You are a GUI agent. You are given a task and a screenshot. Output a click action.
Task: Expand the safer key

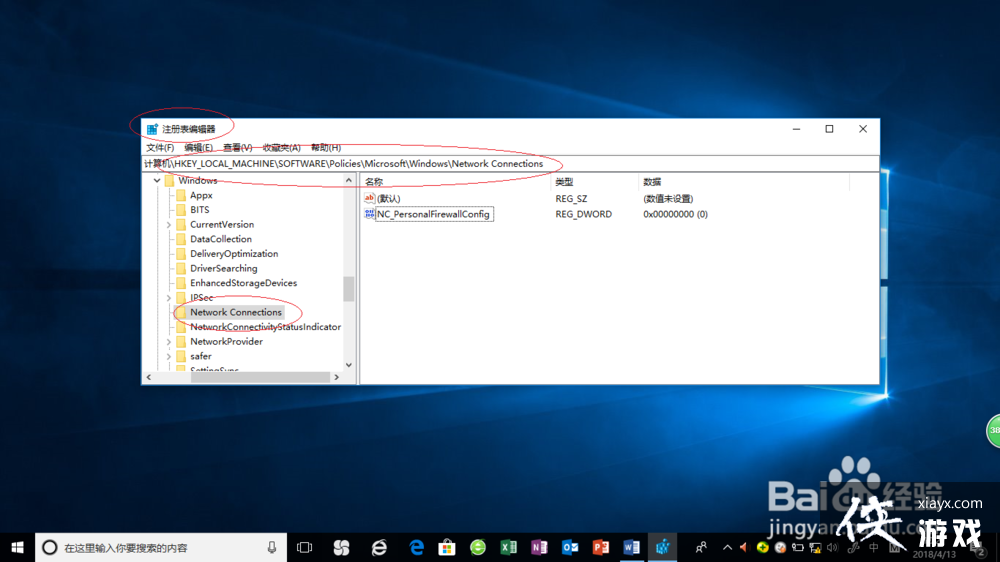(169, 357)
